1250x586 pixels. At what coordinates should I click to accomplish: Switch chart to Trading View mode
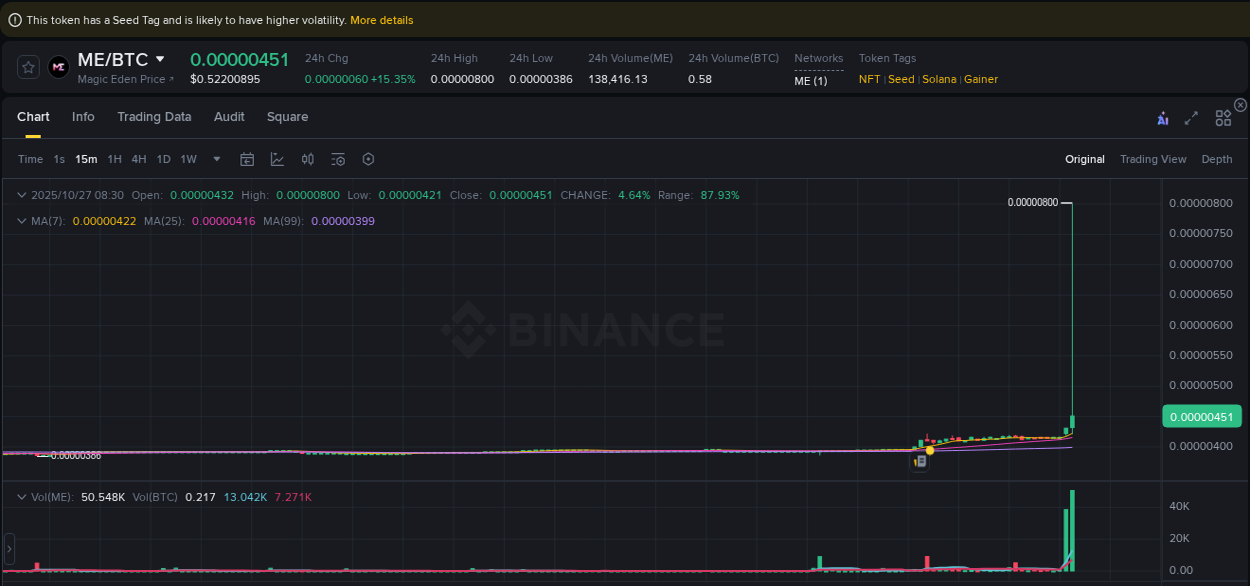(1153, 158)
